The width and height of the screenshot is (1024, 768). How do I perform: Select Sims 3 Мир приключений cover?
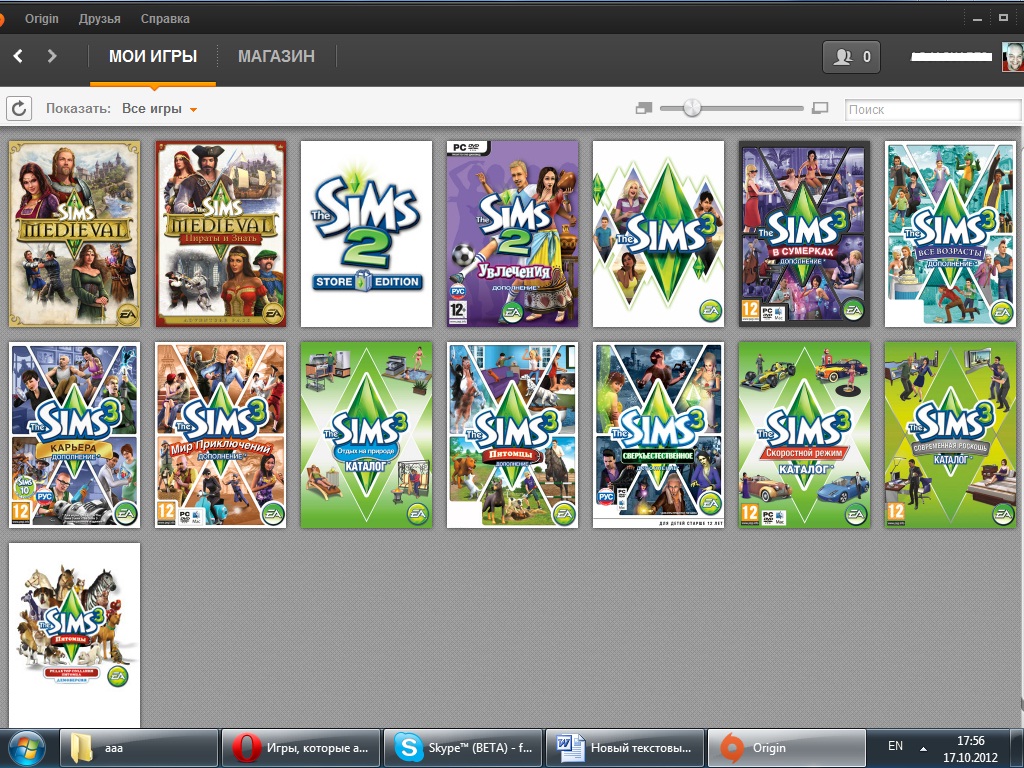(221, 435)
